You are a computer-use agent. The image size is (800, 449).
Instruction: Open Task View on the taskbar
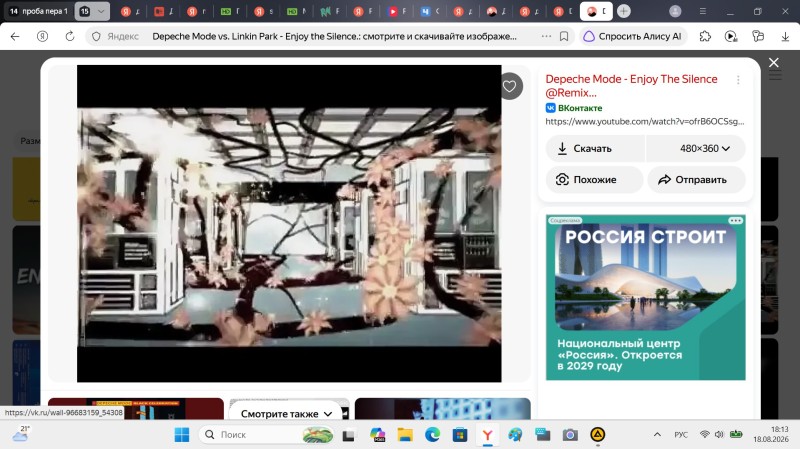coord(348,435)
